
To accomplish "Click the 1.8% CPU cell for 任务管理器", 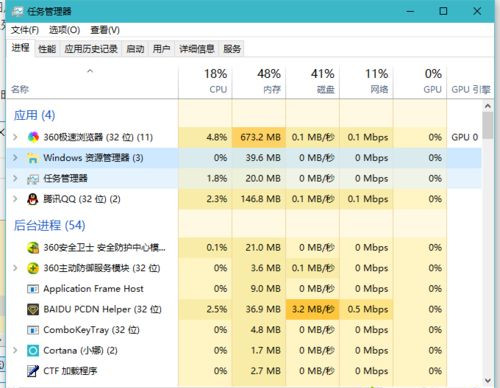I will [205, 178].
